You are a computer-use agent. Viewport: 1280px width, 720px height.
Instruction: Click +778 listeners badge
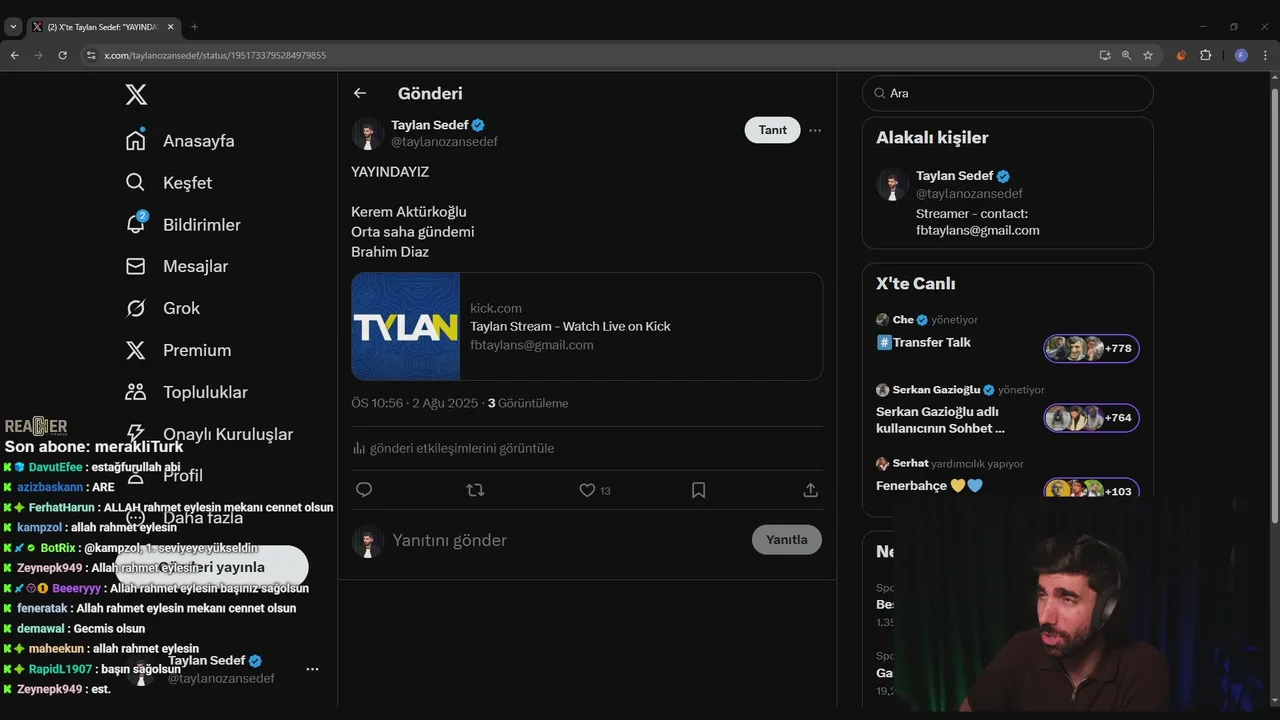(1092, 348)
